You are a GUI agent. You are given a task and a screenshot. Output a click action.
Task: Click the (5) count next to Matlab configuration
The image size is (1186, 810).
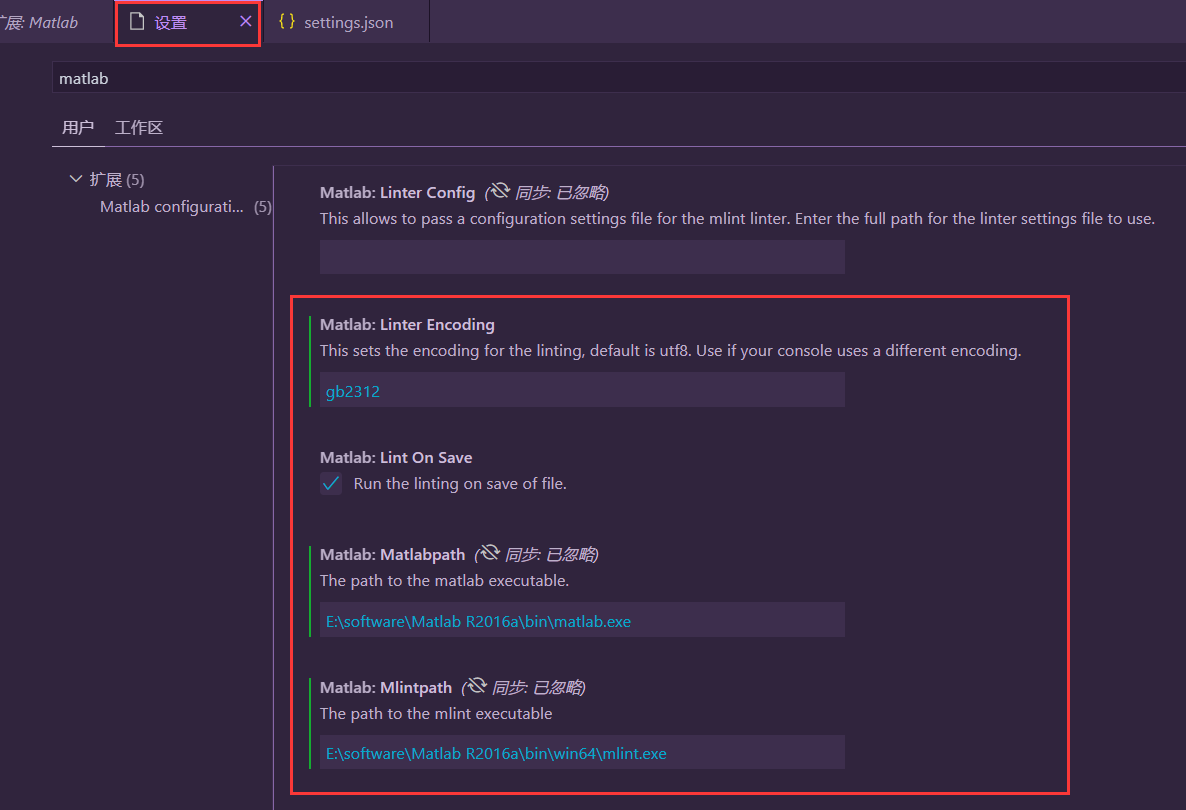(262, 206)
